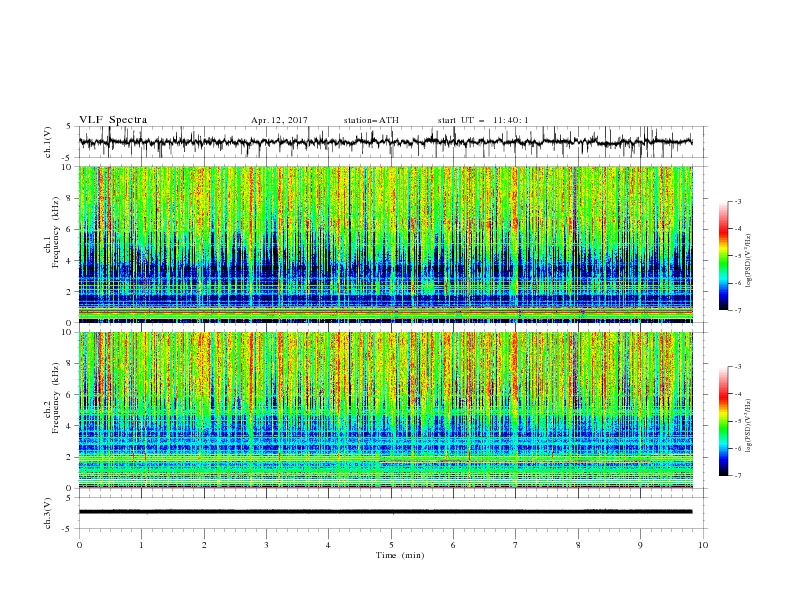792x612 pixels.
Task: Click the time-axis end tick label "10"
Action: tap(703, 545)
